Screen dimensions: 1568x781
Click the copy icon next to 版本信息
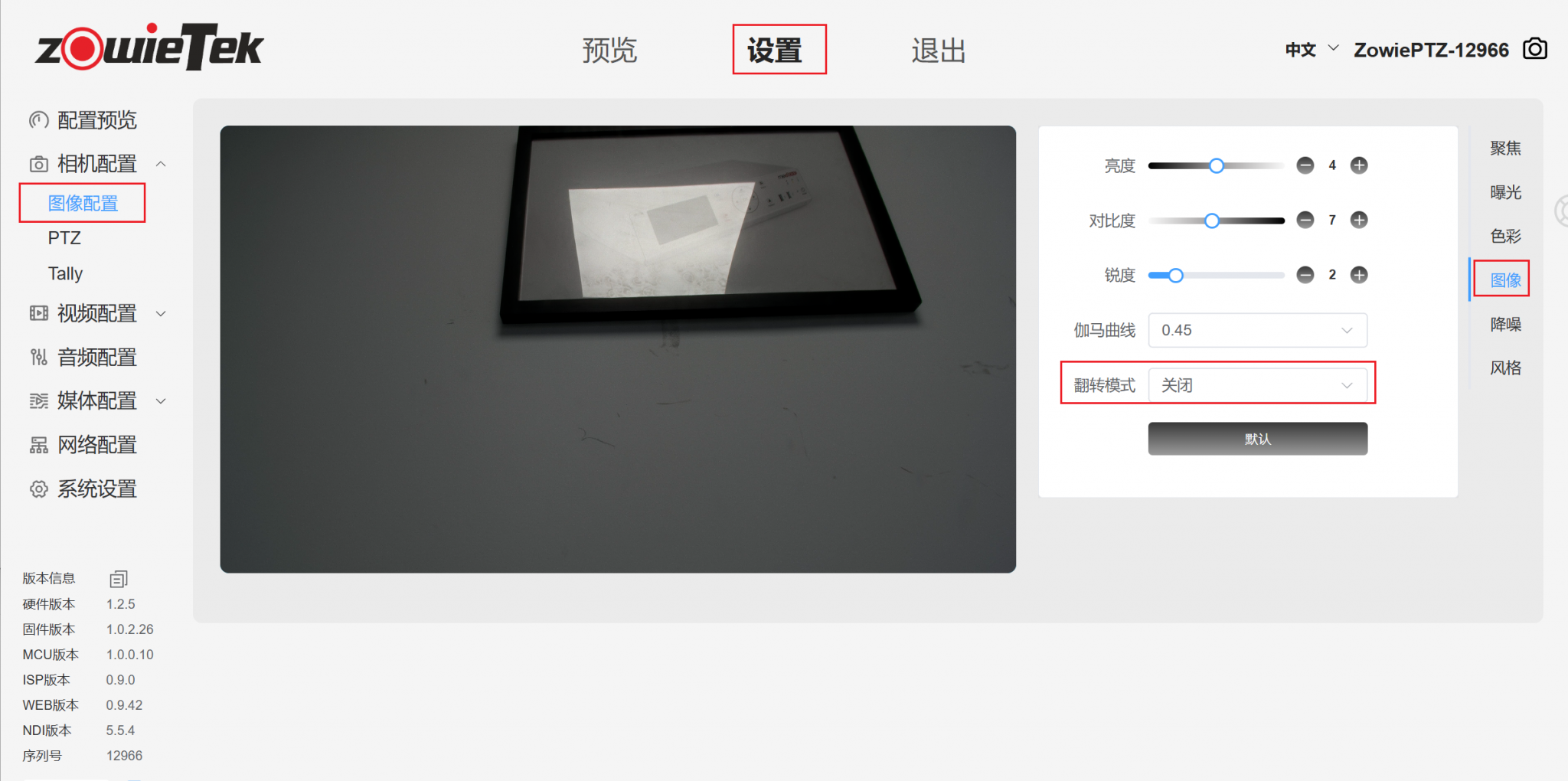tap(119, 579)
